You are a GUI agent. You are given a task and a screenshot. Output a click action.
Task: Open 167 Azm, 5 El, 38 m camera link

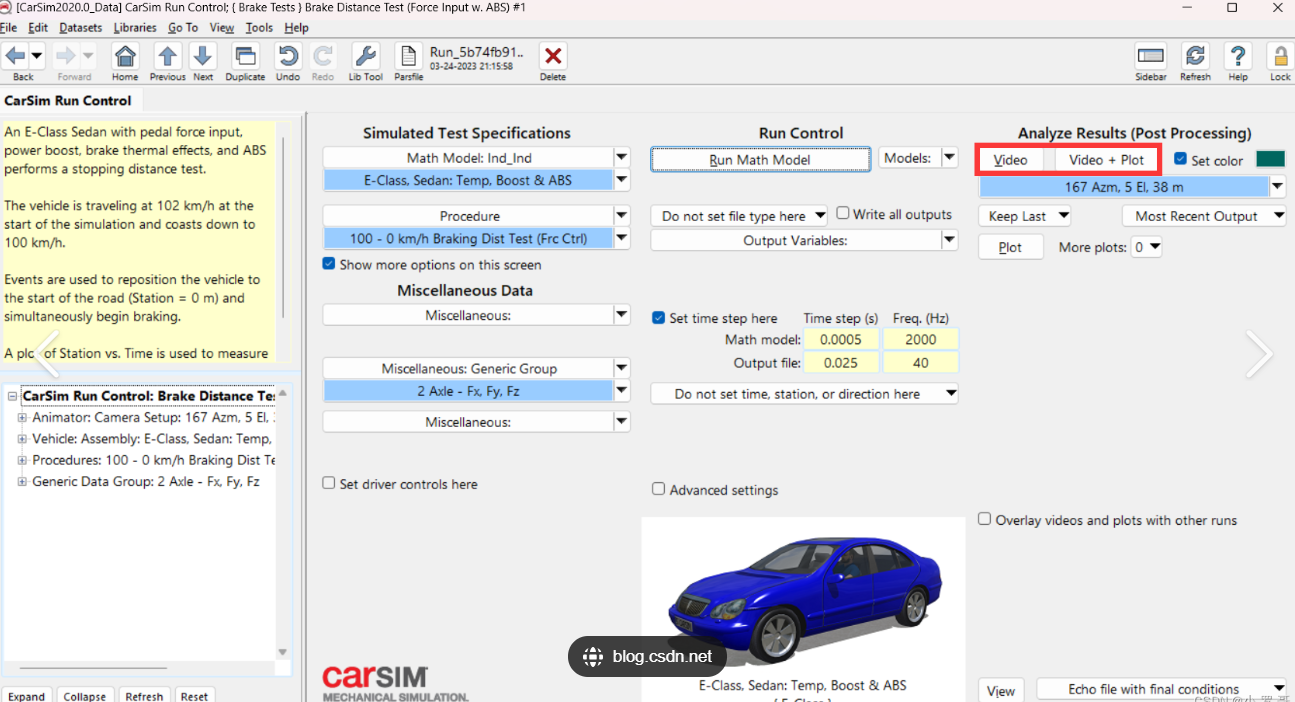point(1124,187)
